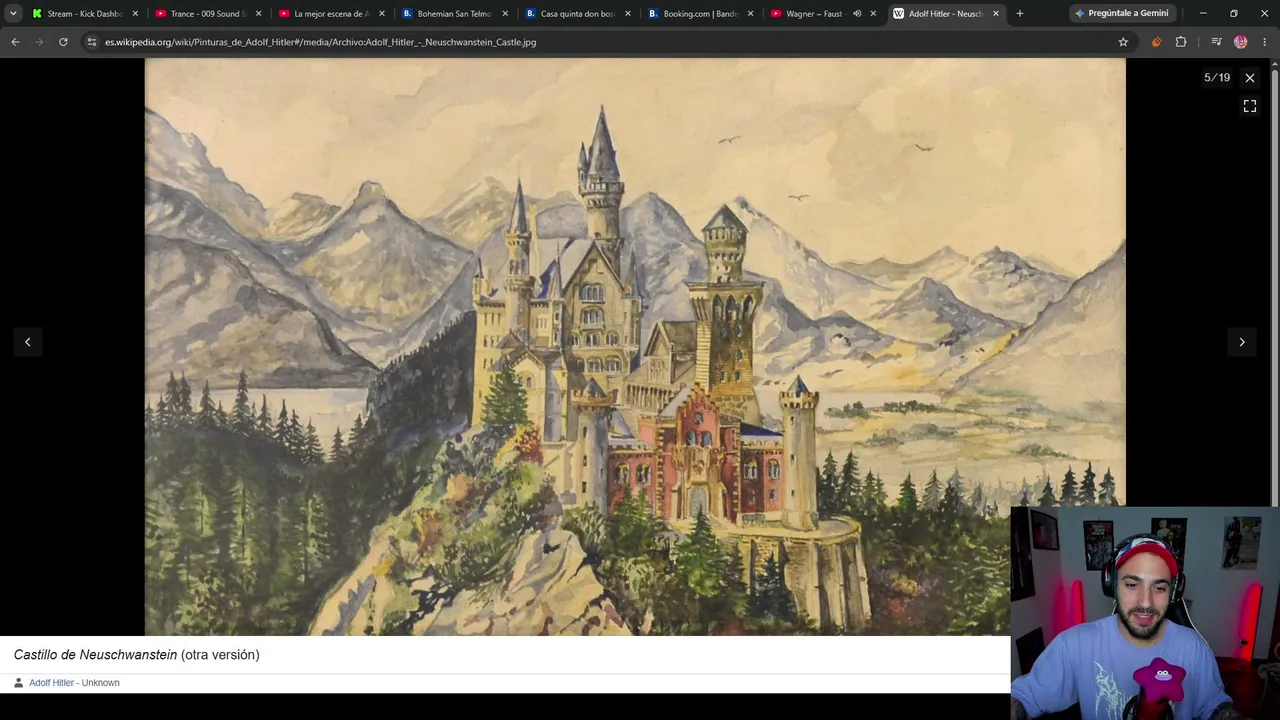Reload the Wikipedia page

click(63, 42)
